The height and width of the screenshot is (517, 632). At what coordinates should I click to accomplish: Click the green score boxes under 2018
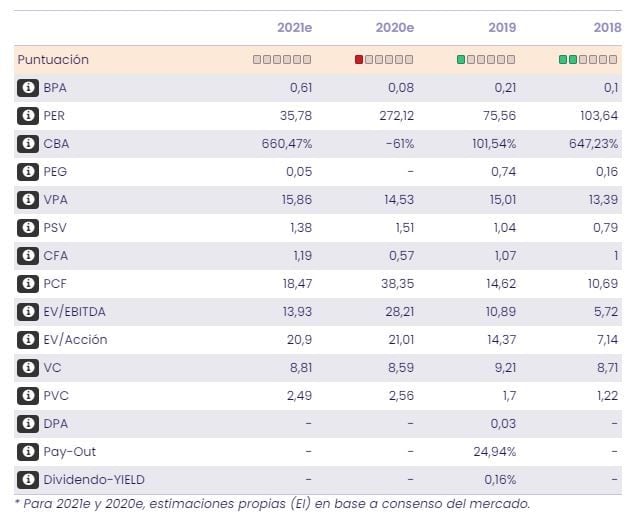[x=568, y=60]
